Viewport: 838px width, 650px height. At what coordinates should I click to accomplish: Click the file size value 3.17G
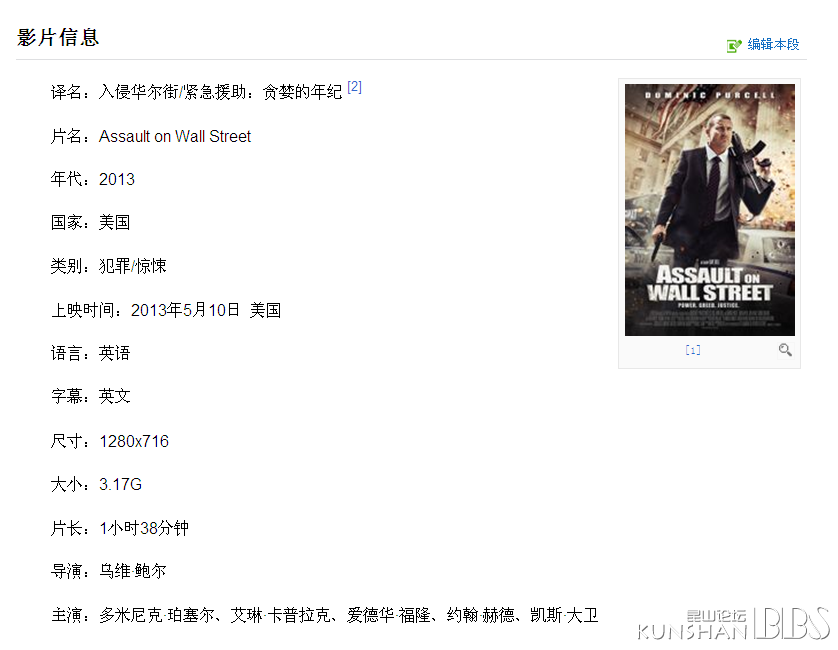pyautogui.click(x=120, y=484)
